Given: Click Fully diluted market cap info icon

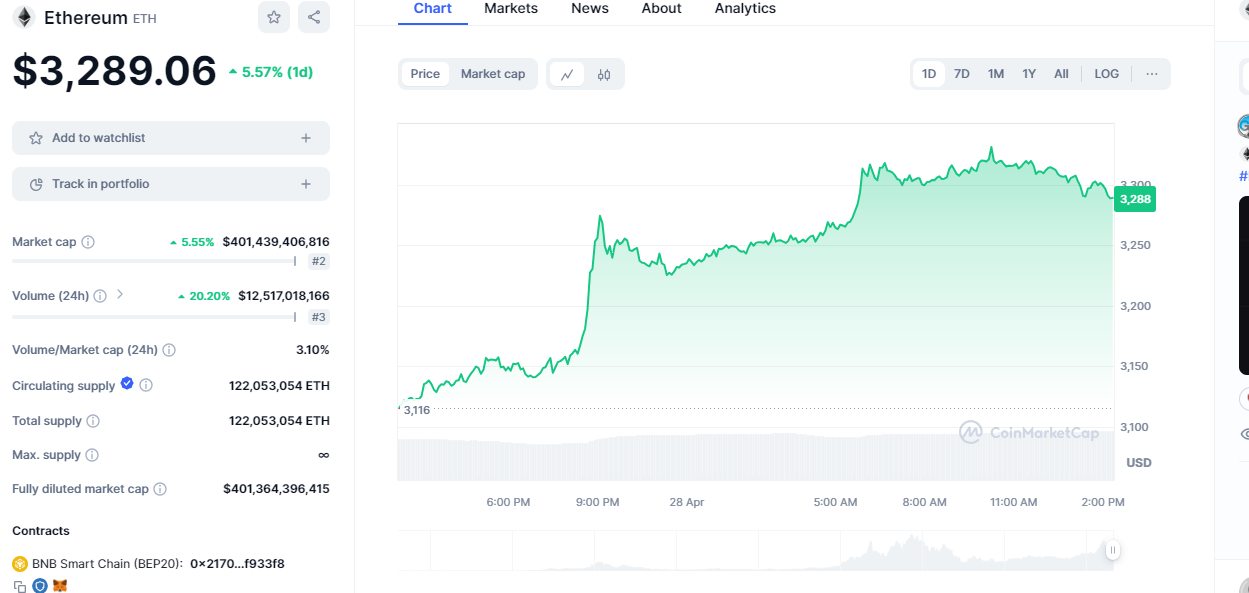Looking at the screenshot, I should [x=160, y=489].
